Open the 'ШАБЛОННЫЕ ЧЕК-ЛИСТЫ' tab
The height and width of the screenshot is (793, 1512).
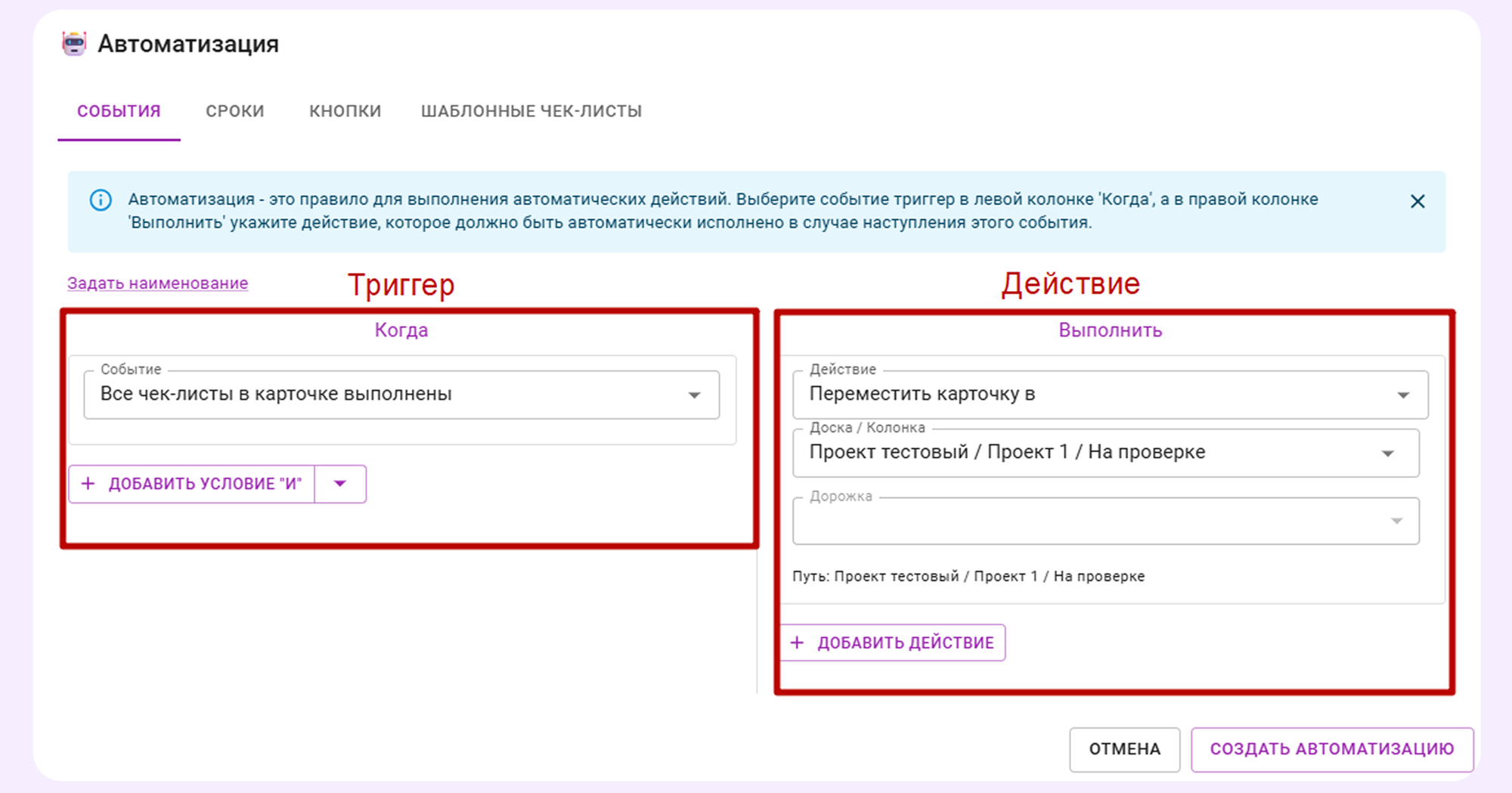click(531, 110)
